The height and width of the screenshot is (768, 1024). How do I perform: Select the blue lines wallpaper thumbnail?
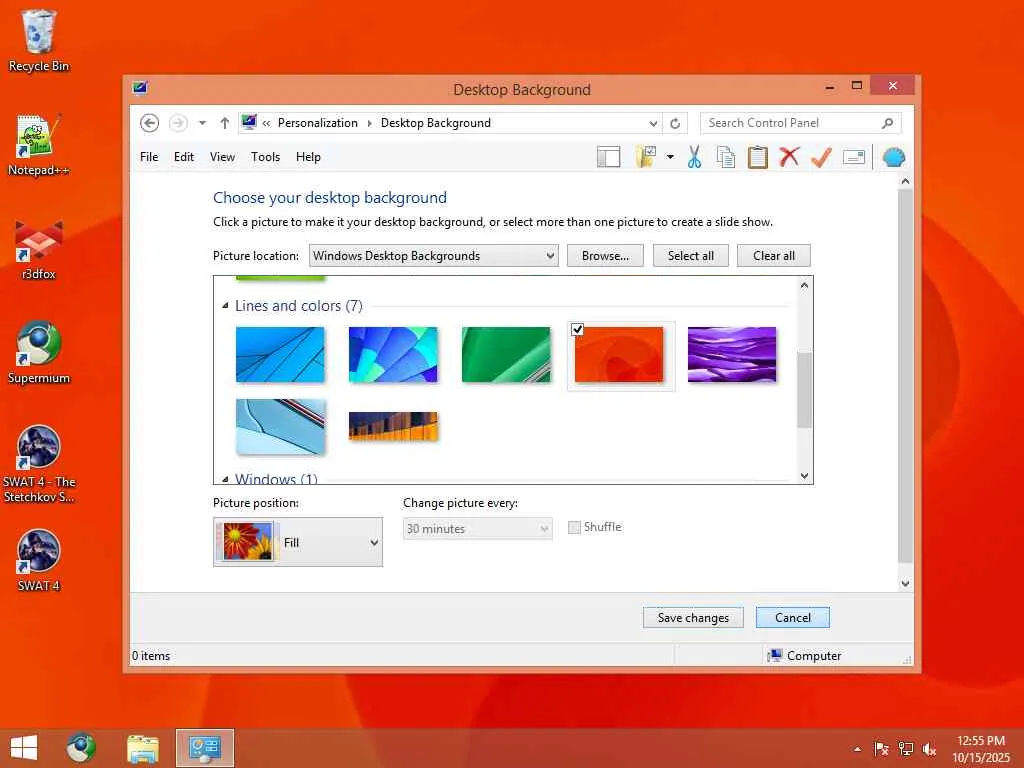[280, 355]
